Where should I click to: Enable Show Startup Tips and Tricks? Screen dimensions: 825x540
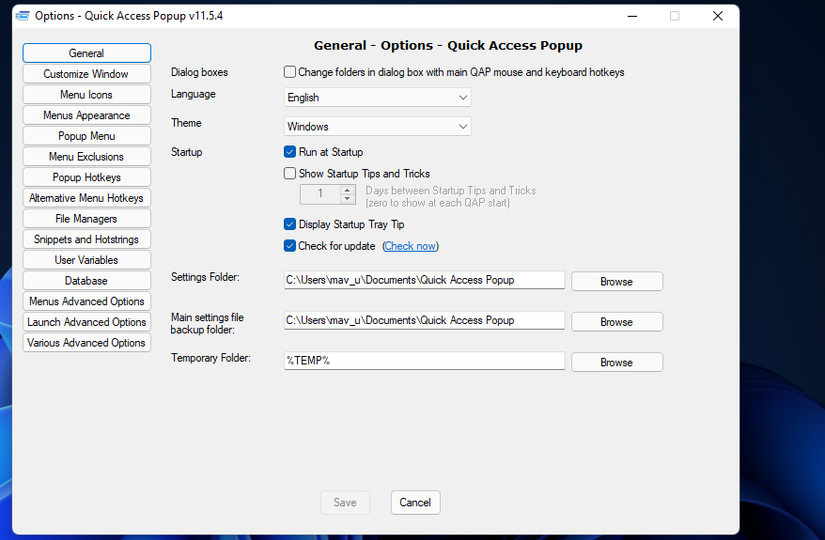pos(290,174)
